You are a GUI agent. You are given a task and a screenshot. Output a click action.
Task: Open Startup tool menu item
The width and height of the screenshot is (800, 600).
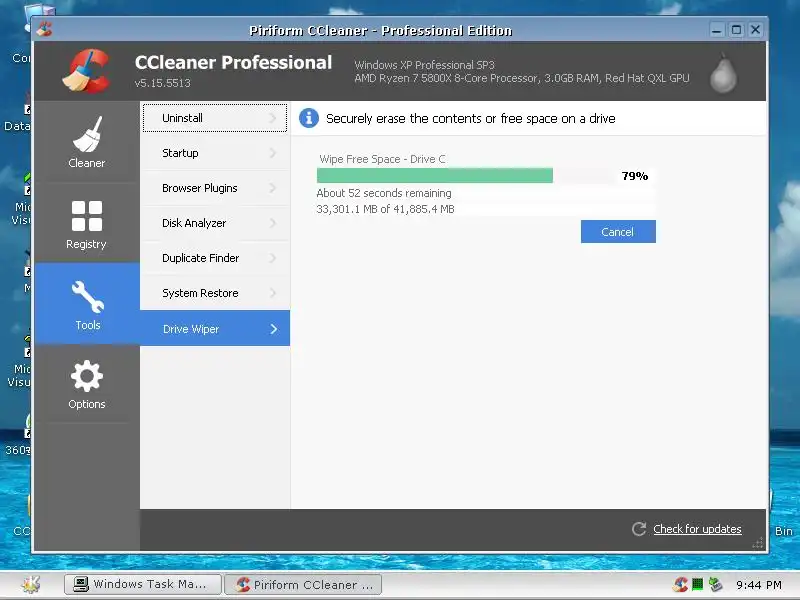(215, 153)
